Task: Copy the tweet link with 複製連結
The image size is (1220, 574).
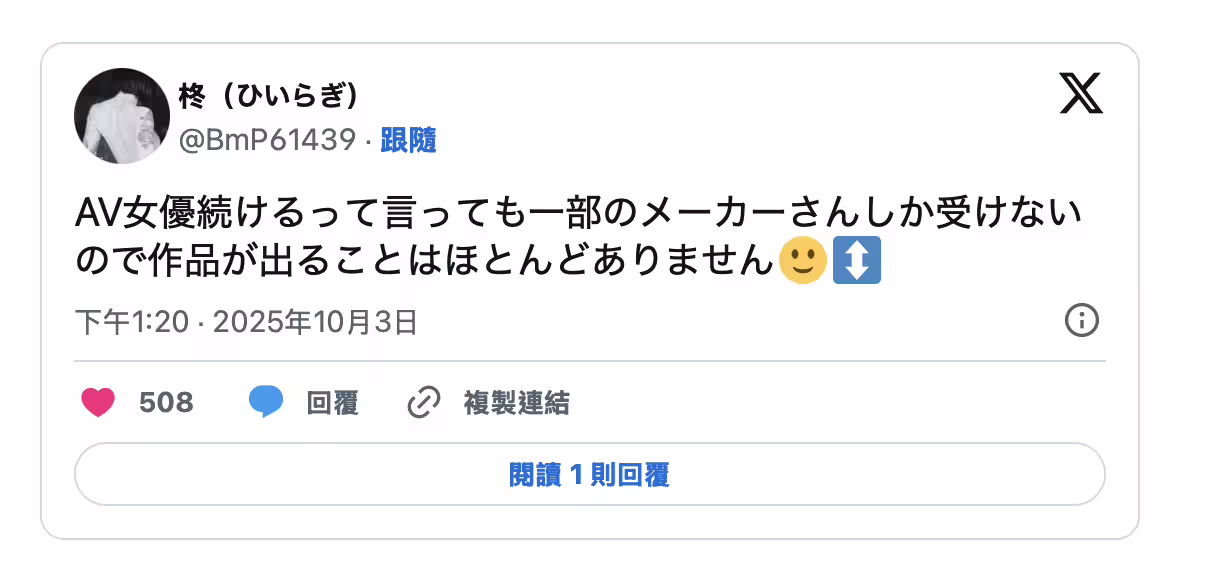Action: point(516,403)
